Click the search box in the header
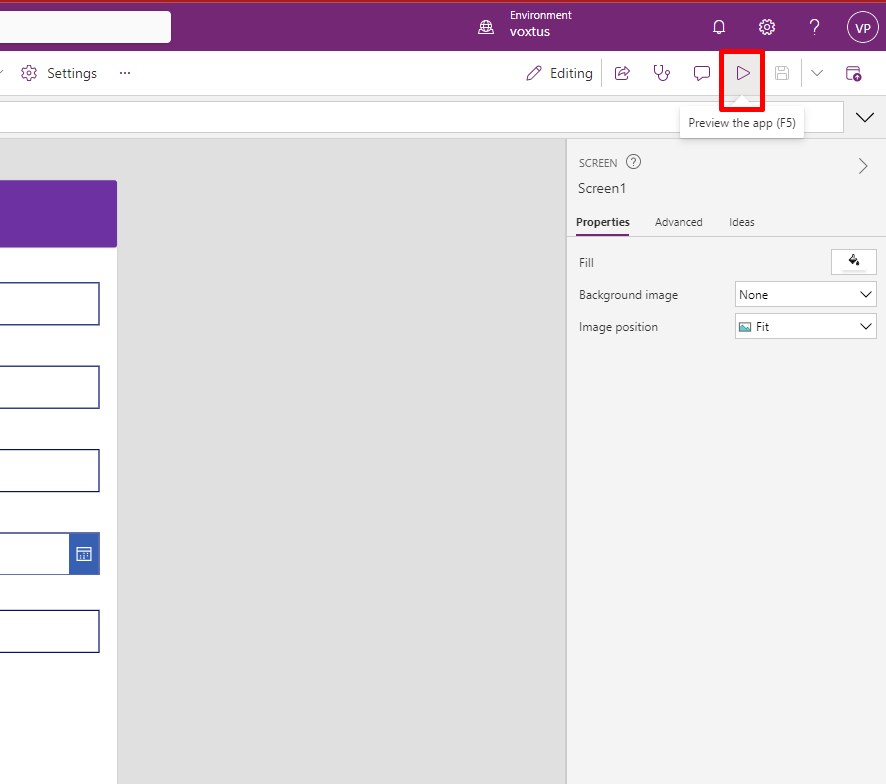 85,27
